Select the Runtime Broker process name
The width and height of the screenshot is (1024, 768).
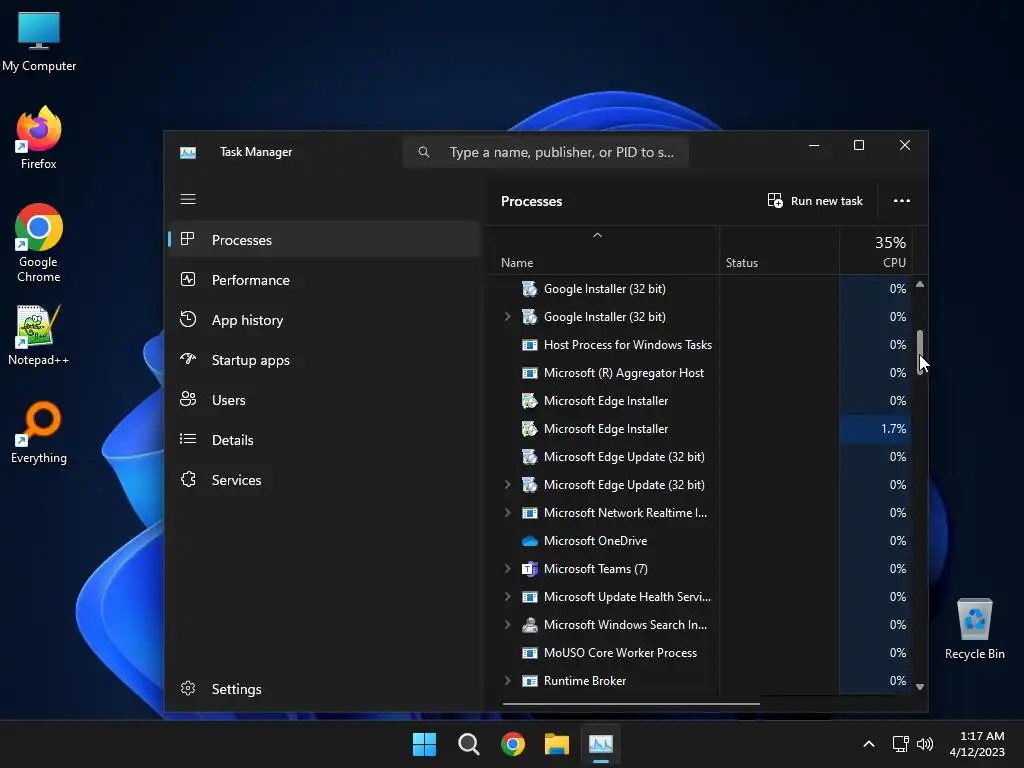pos(584,680)
